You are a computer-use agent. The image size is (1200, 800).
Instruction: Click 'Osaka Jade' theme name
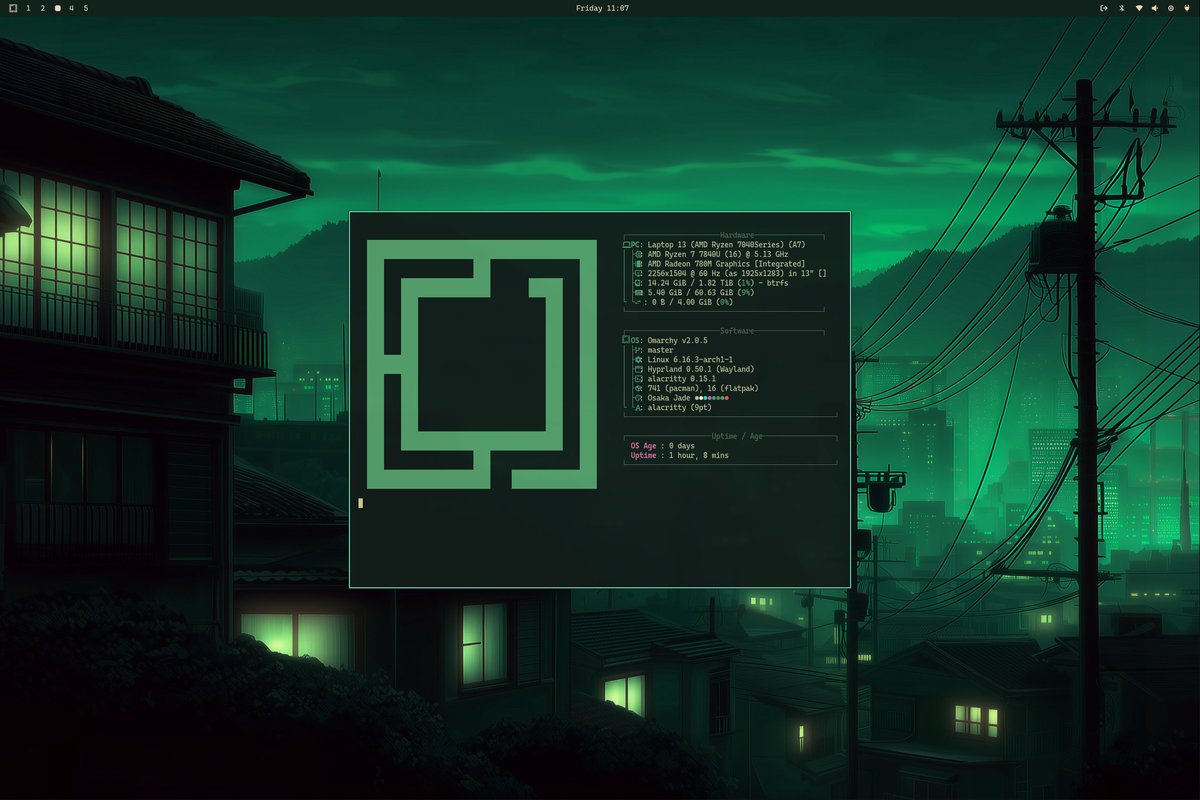(x=669, y=398)
